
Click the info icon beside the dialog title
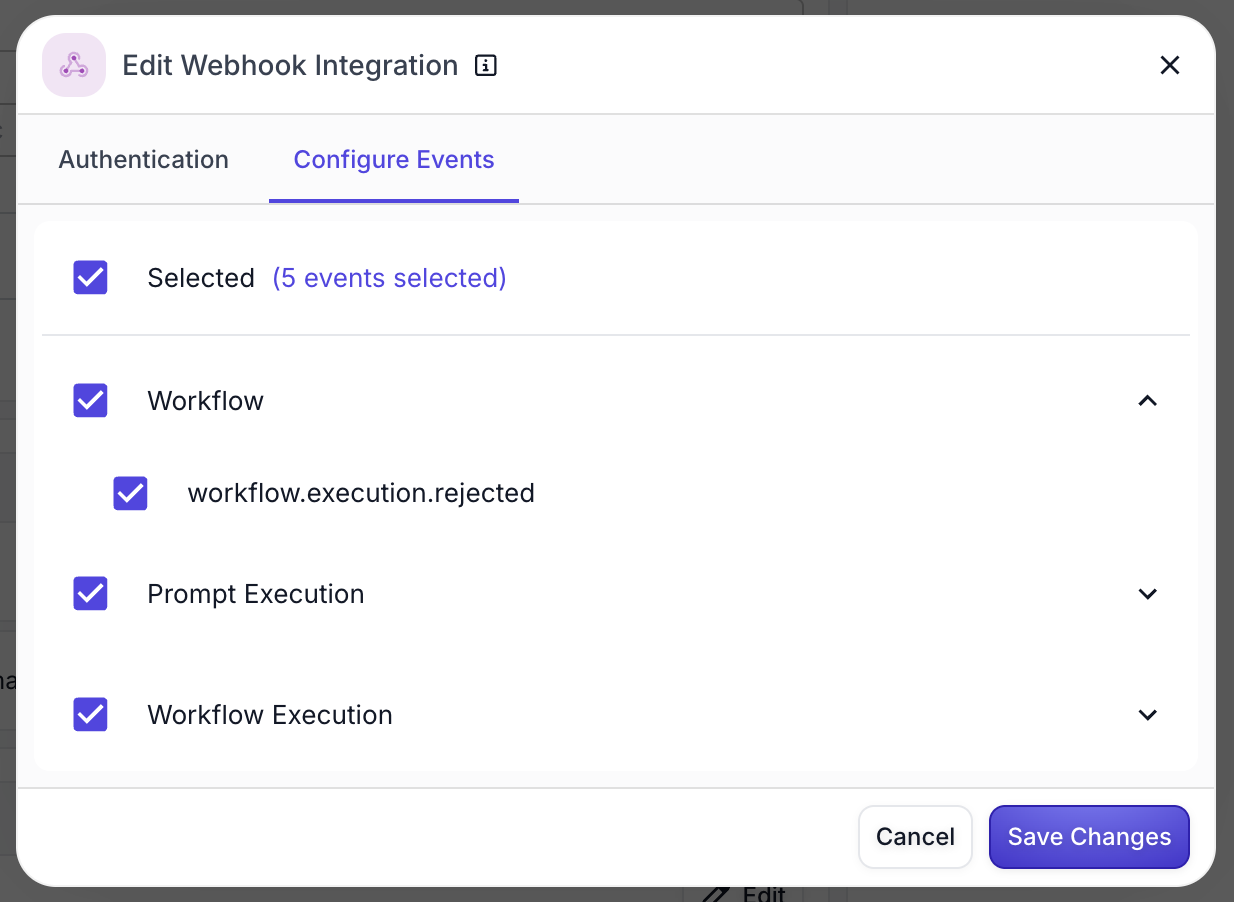tap(485, 66)
